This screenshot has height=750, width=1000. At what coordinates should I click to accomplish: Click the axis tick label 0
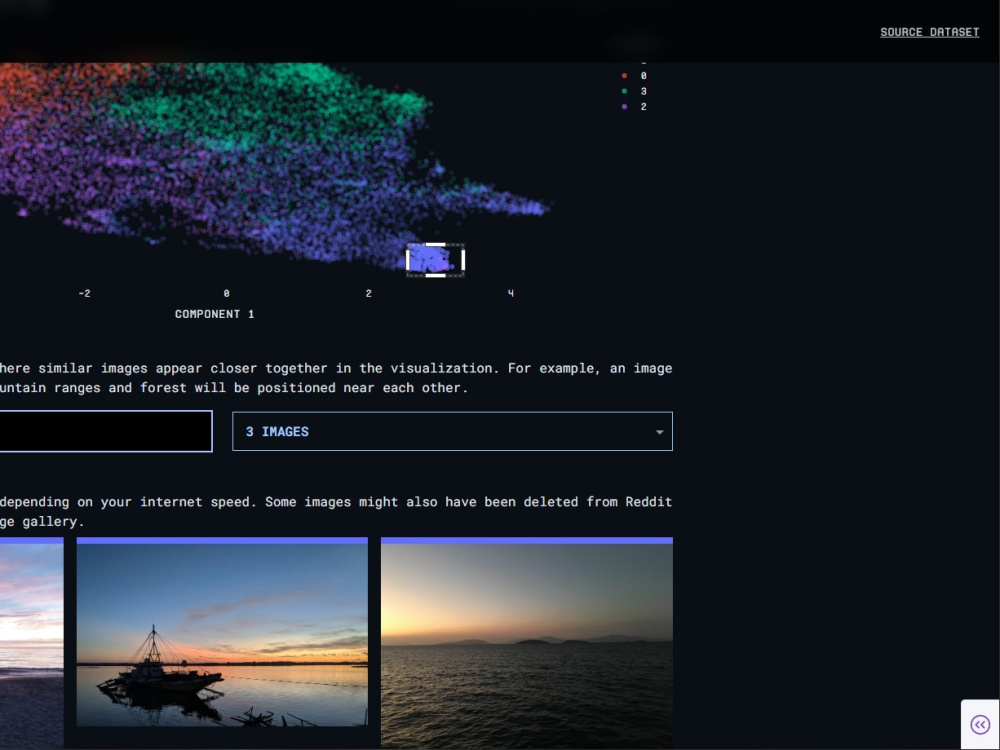(x=226, y=293)
